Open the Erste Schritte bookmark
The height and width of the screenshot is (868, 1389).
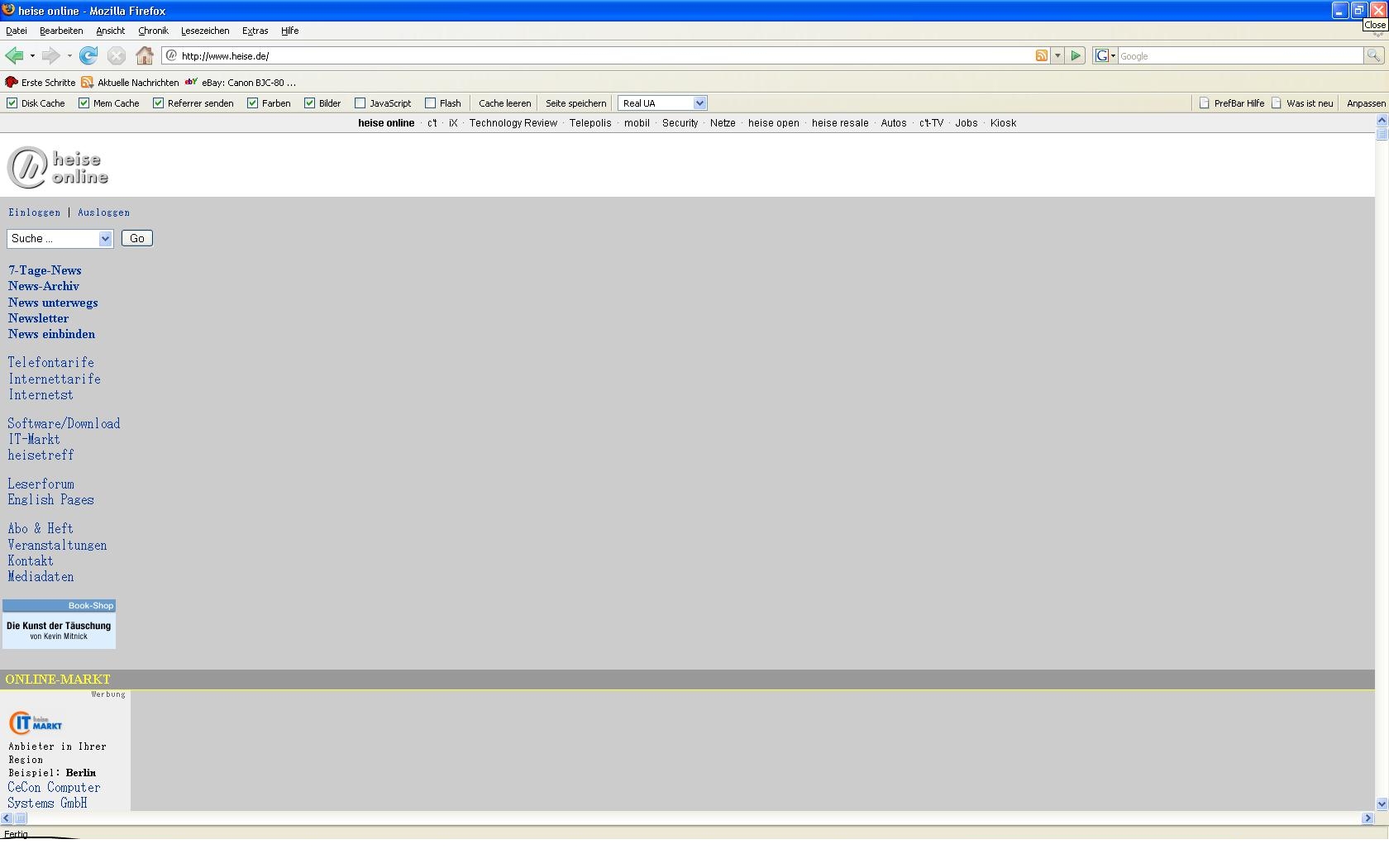click(x=41, y=82)
